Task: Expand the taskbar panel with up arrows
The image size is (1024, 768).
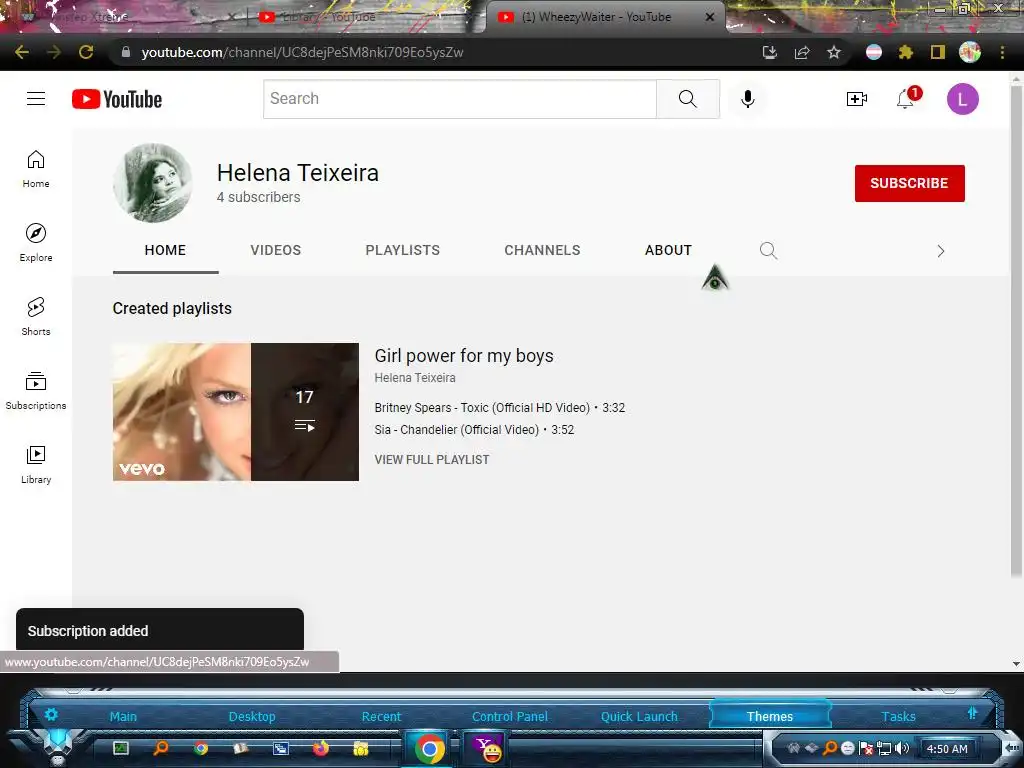Action: click(972, 714)
